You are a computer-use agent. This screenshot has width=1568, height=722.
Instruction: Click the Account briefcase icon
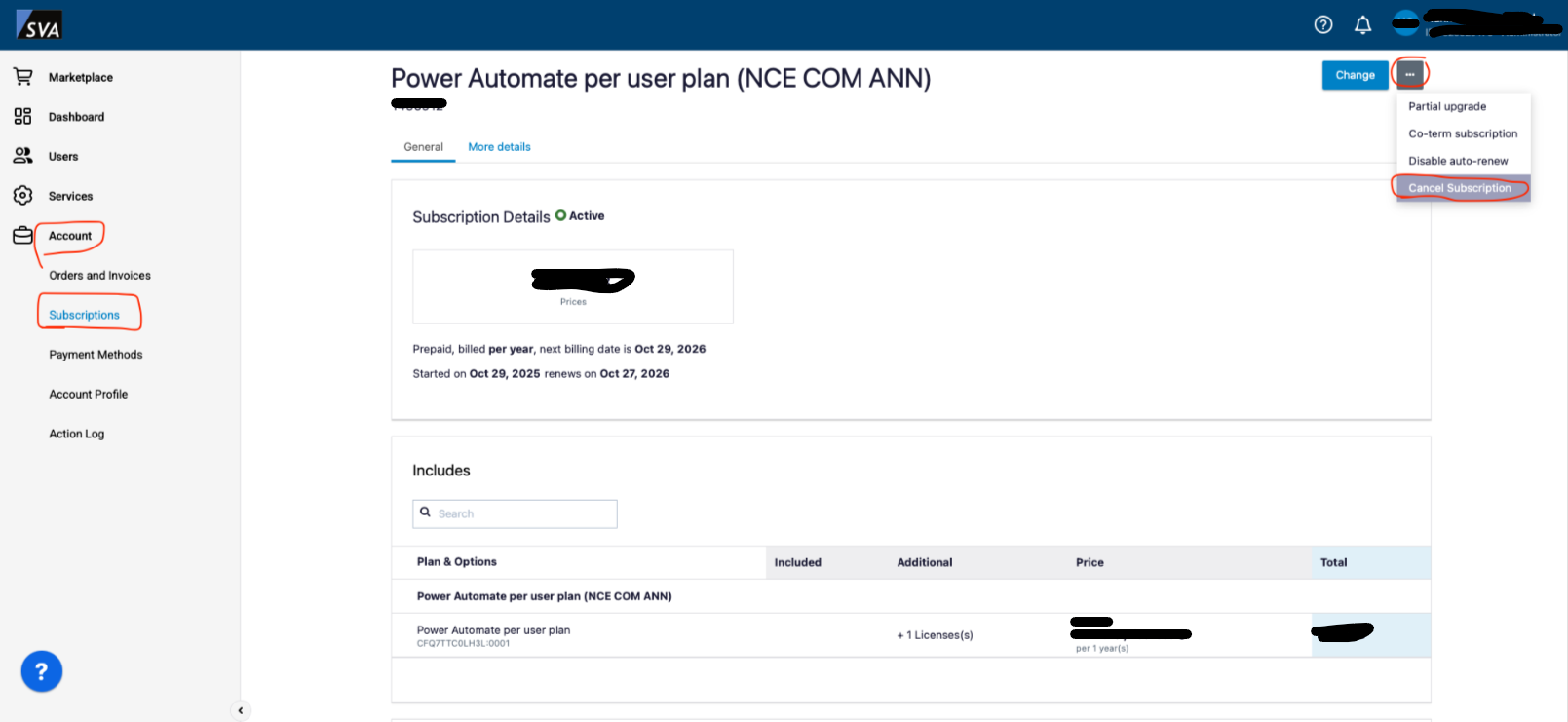pyautogui.click(x=22, y=236)
